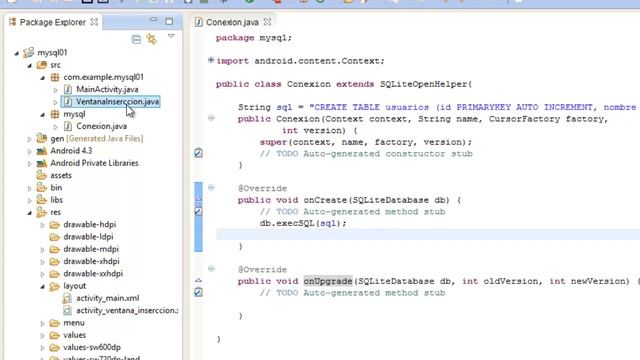The height and width of the screenshot is (360, 640).
Task: Click the highlighted onUpgrade method name
Action: coord(328,281)
